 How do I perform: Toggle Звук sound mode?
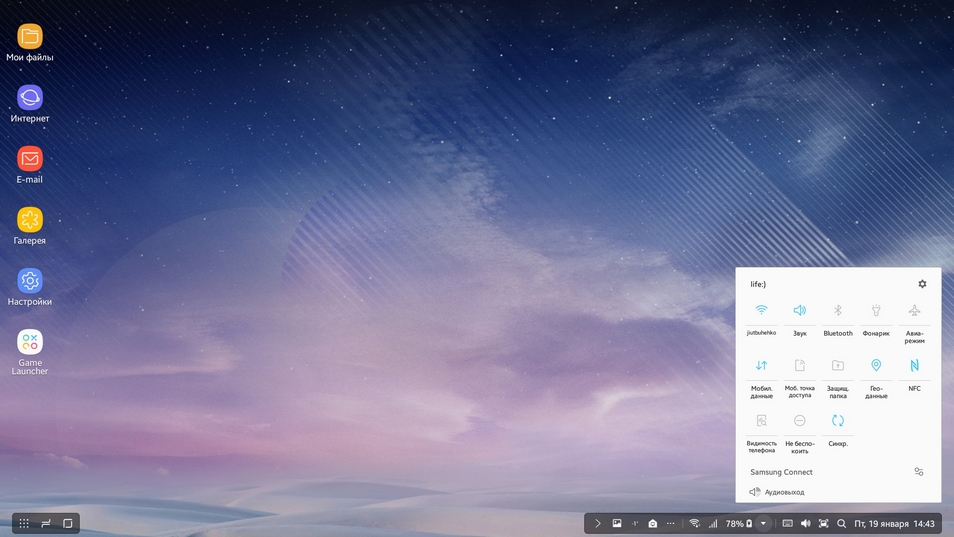pyautogui.click(x=799, y=319)
